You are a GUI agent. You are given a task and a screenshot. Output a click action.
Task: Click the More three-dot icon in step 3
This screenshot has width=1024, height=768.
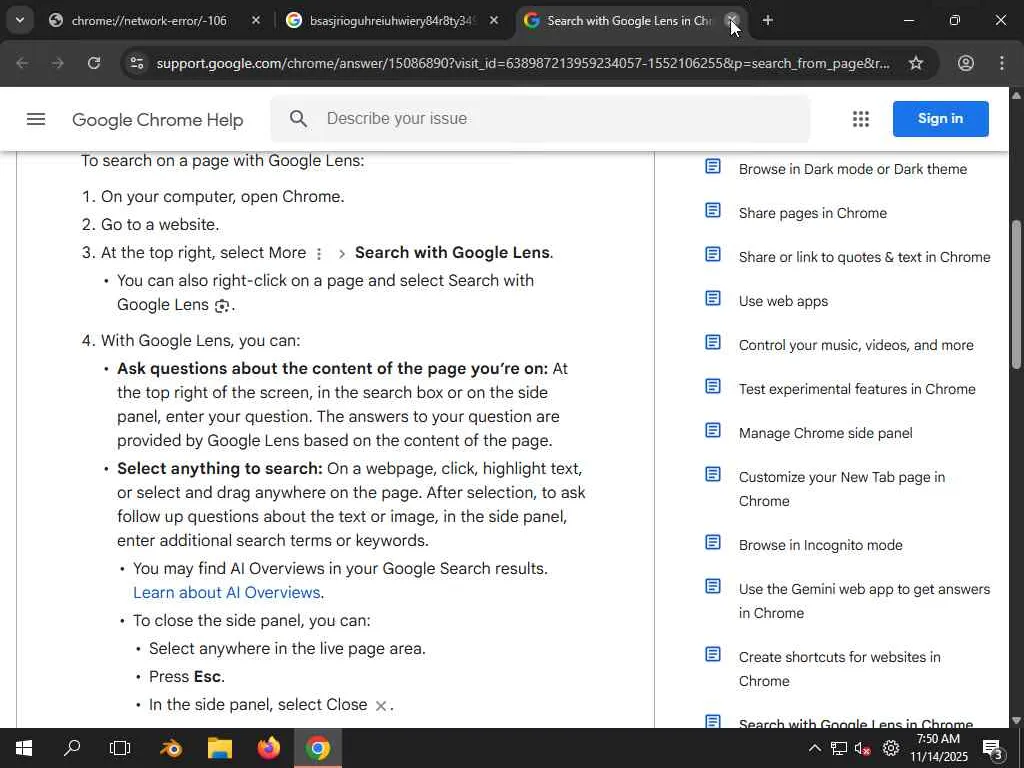(x=319, y=254)
